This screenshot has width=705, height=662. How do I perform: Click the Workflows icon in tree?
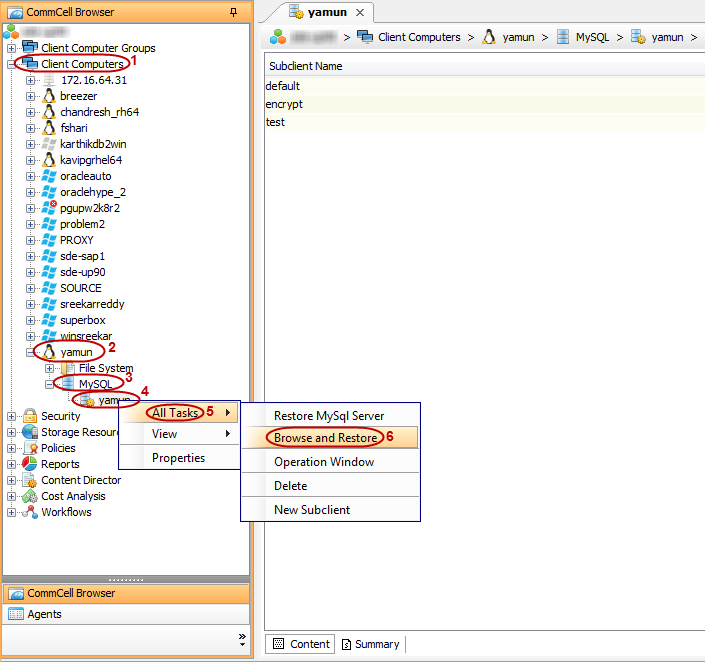(x=30, y=512)
